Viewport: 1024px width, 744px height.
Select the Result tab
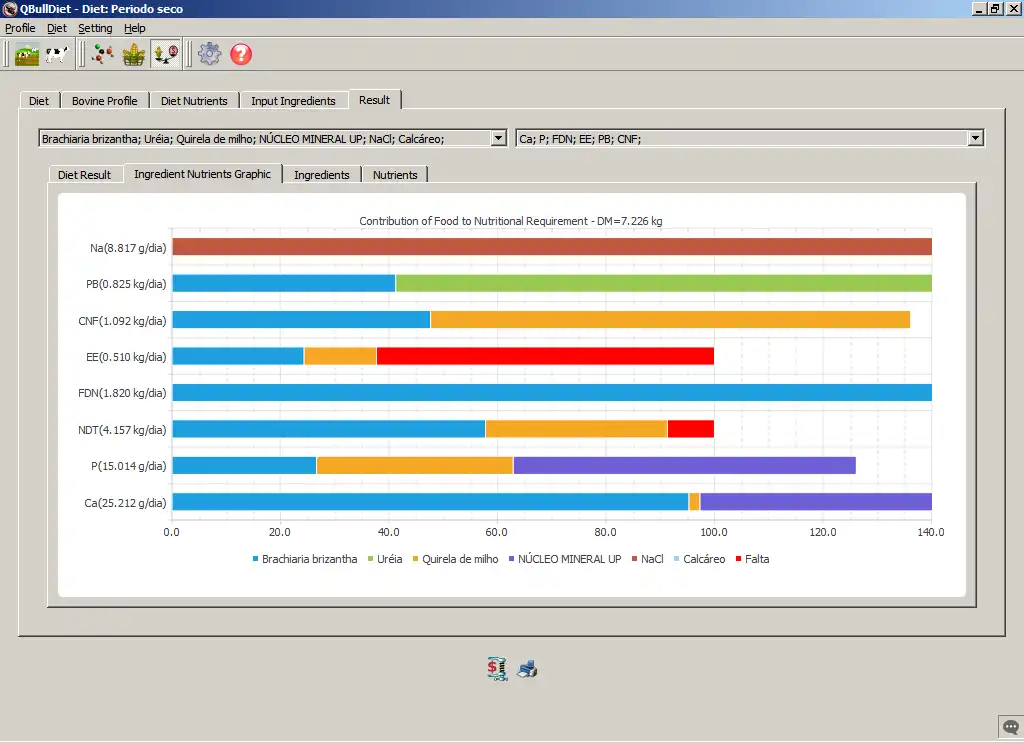[x=375, y=99]
